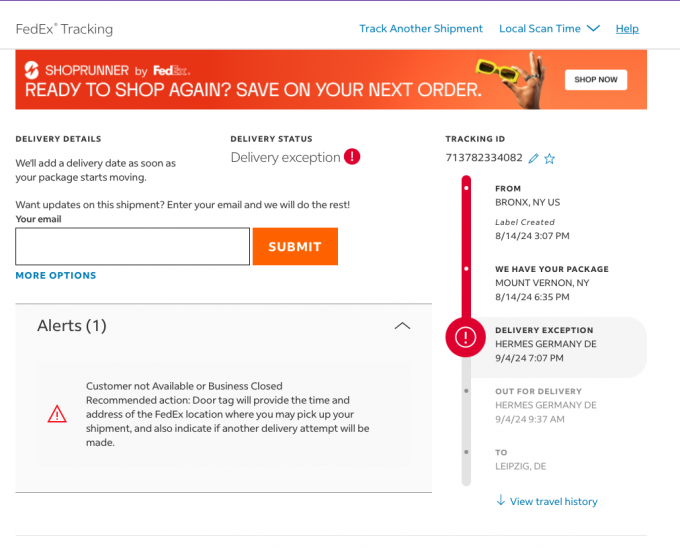Click the large red delivery exception timeline marker

465,337
